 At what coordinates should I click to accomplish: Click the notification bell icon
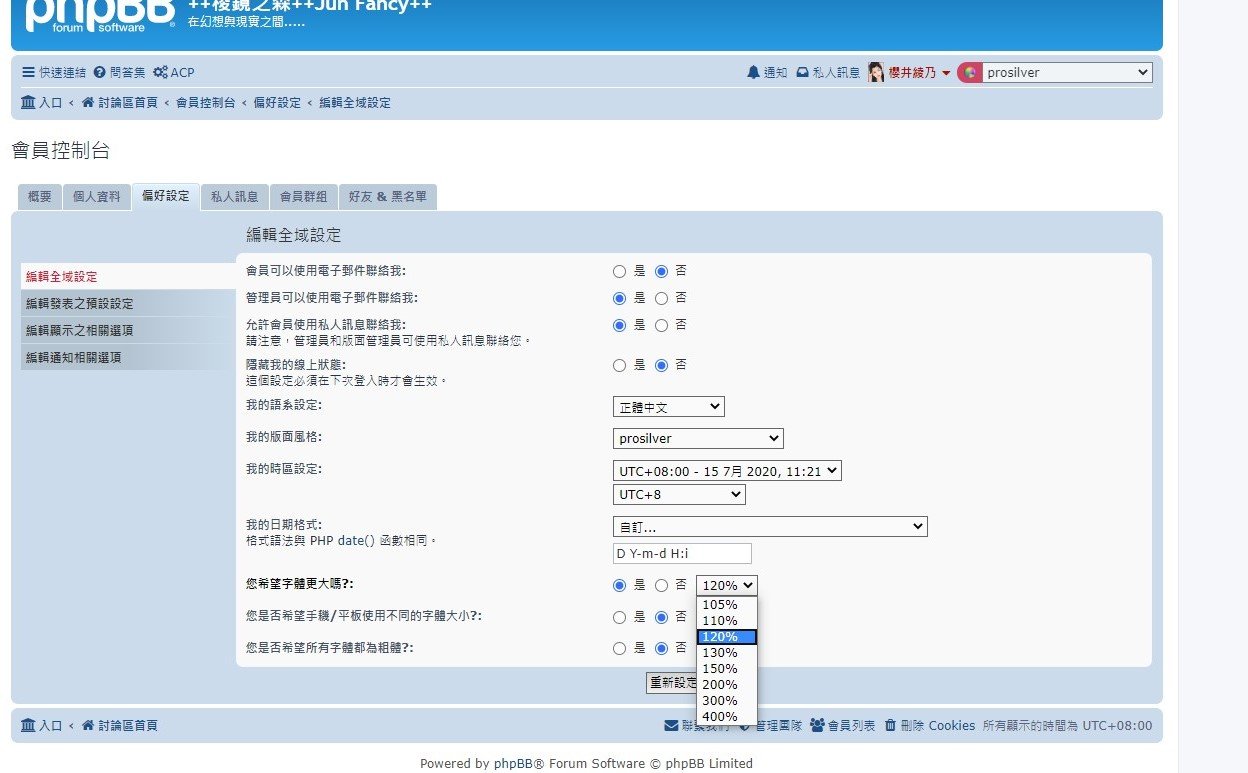(753, 73)
